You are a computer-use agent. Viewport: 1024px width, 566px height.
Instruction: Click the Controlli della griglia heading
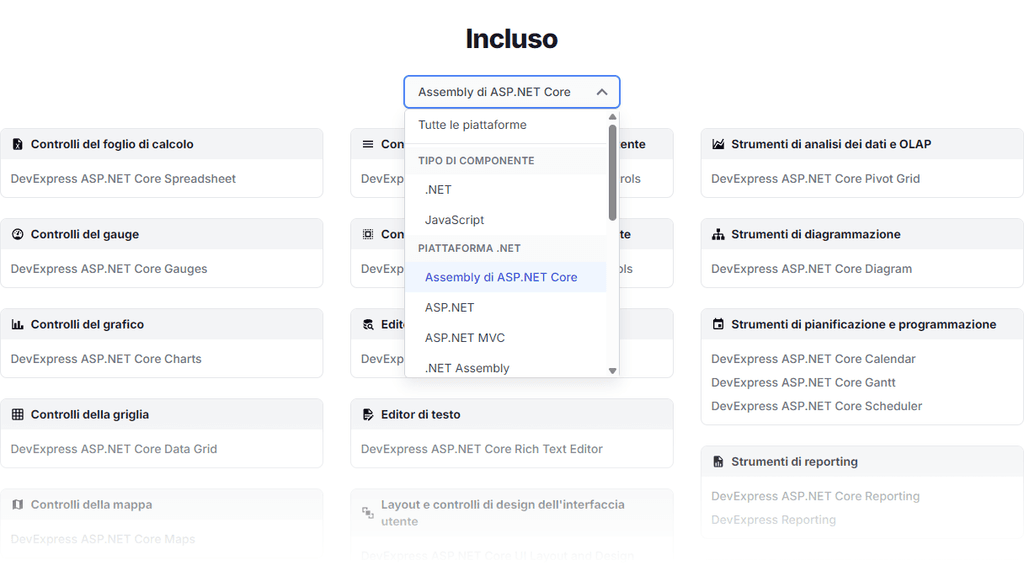pyautogui.click(x=89, y=415)
